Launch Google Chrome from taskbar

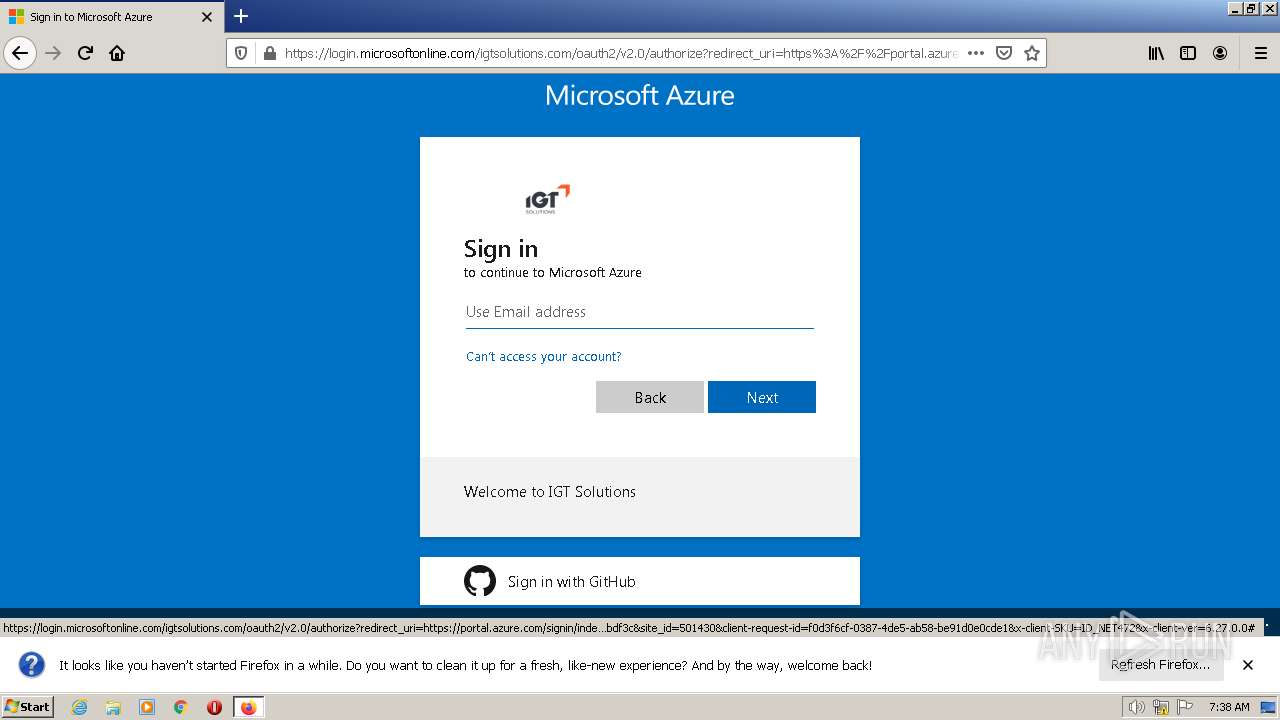[x=181, y=707]
